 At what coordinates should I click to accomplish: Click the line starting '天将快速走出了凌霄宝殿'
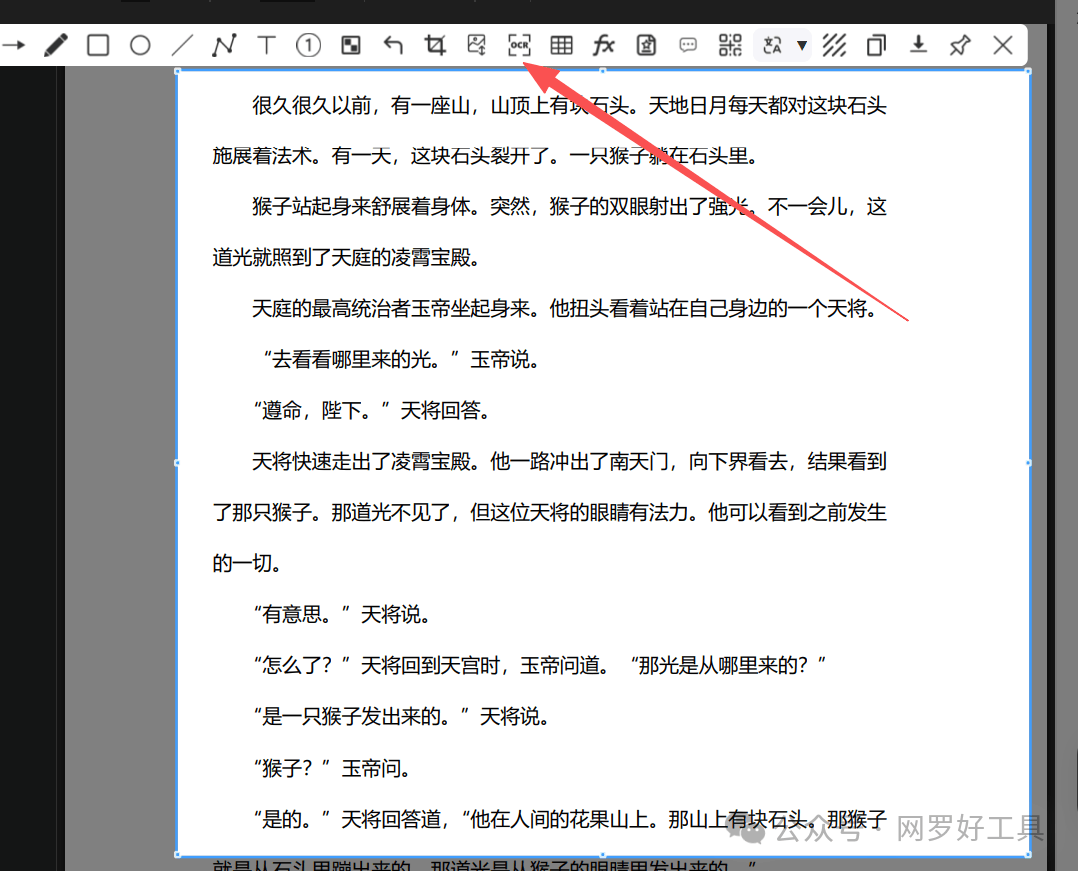569,461
